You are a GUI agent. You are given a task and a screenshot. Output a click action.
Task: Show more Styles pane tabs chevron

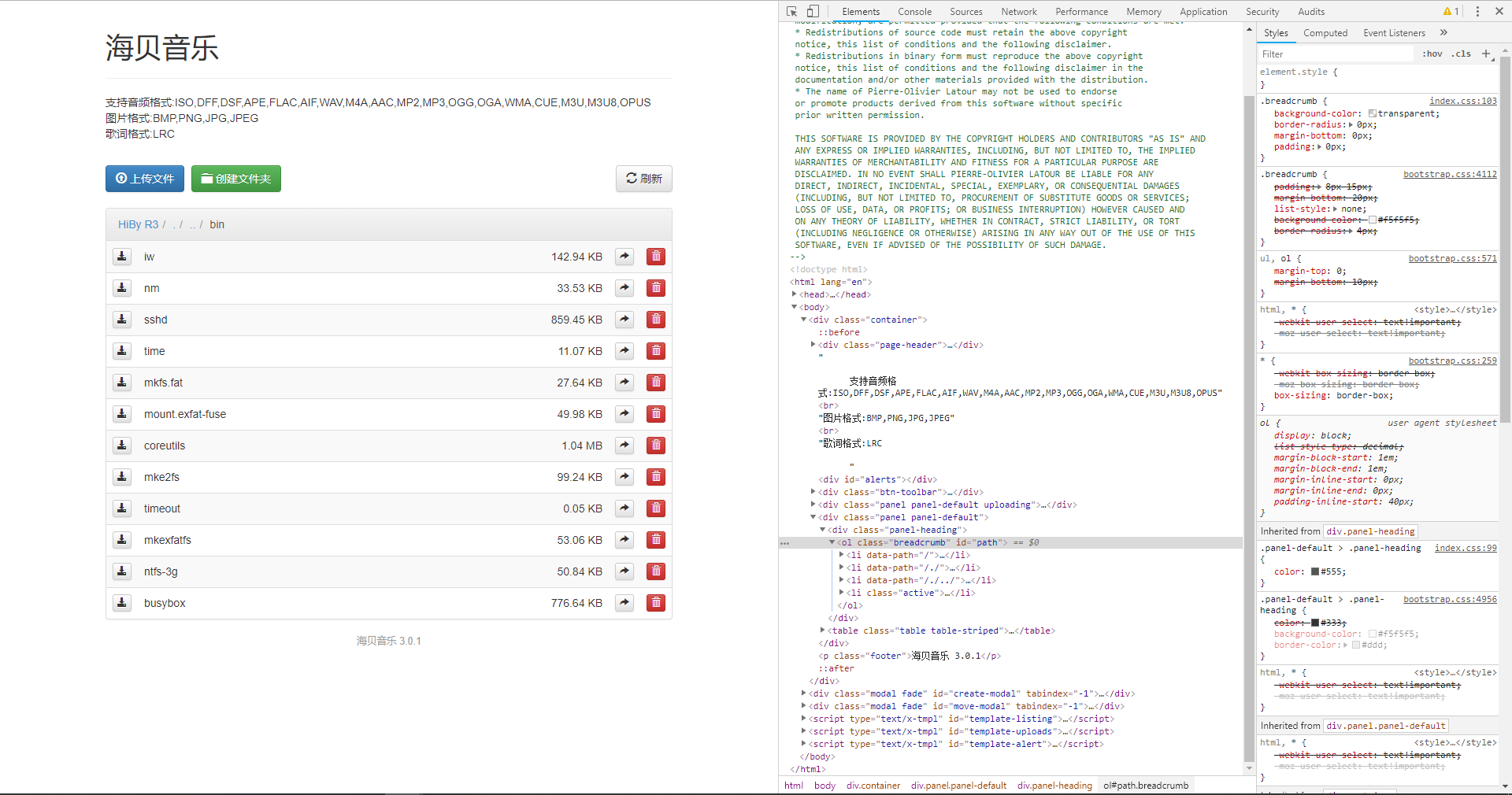click(1443, 32)
